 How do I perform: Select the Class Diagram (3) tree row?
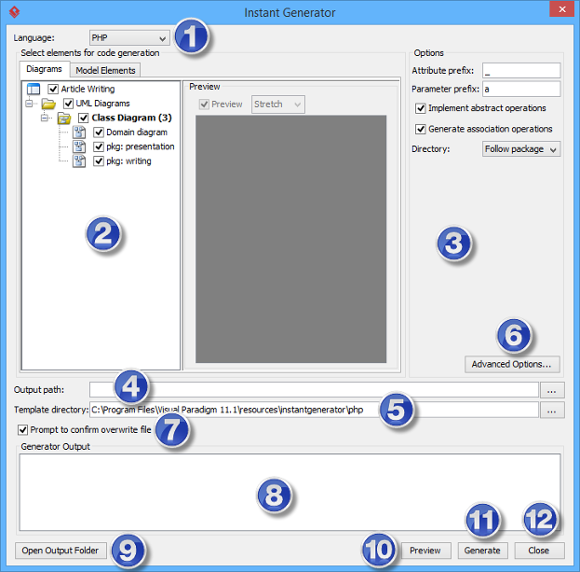[132, 118]
